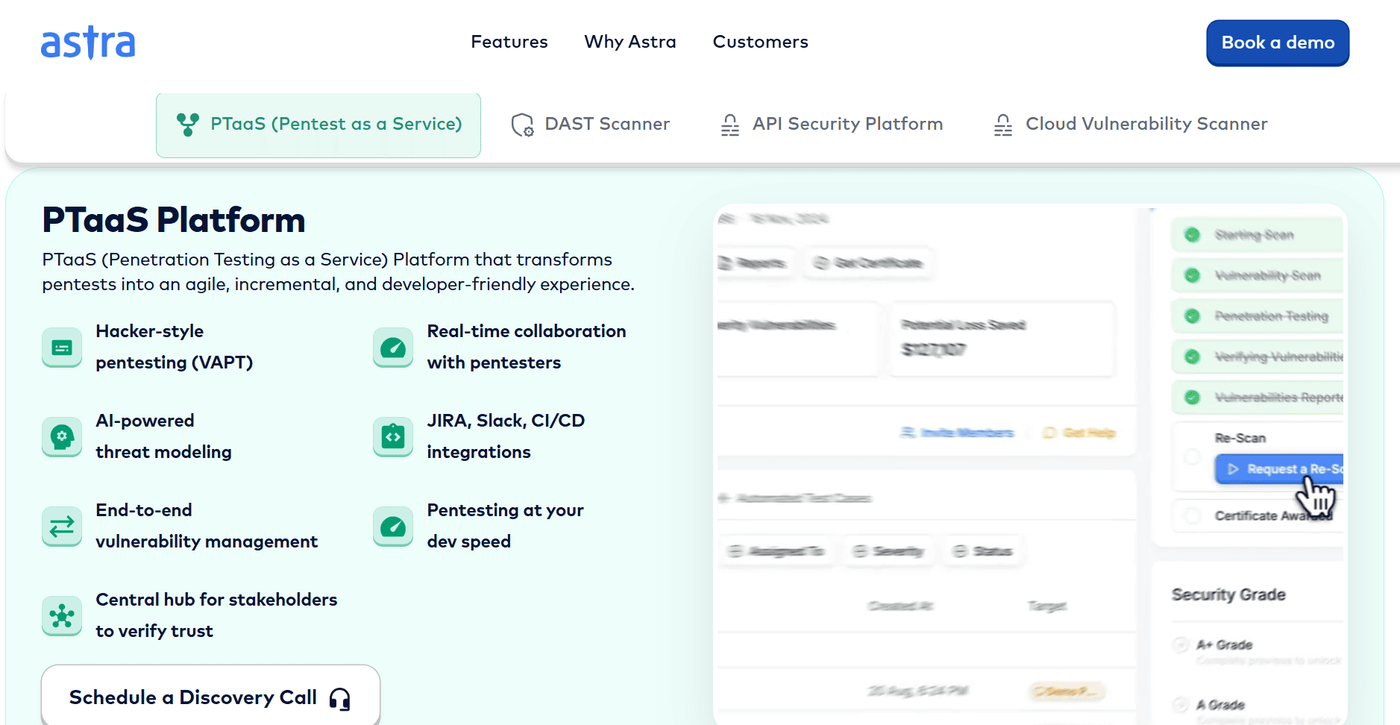Viewport: 1400px width, 725px height.
Task: Click the DAST Scanner shield icon
Action: point(522,125)
